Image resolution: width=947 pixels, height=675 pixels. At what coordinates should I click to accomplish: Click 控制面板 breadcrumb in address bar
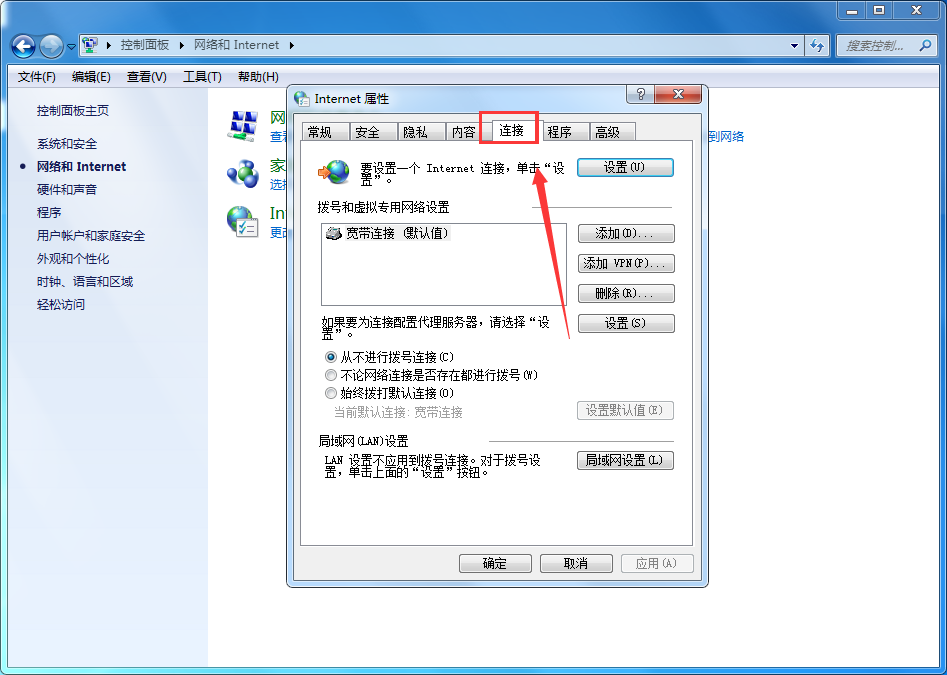point(145,45)
